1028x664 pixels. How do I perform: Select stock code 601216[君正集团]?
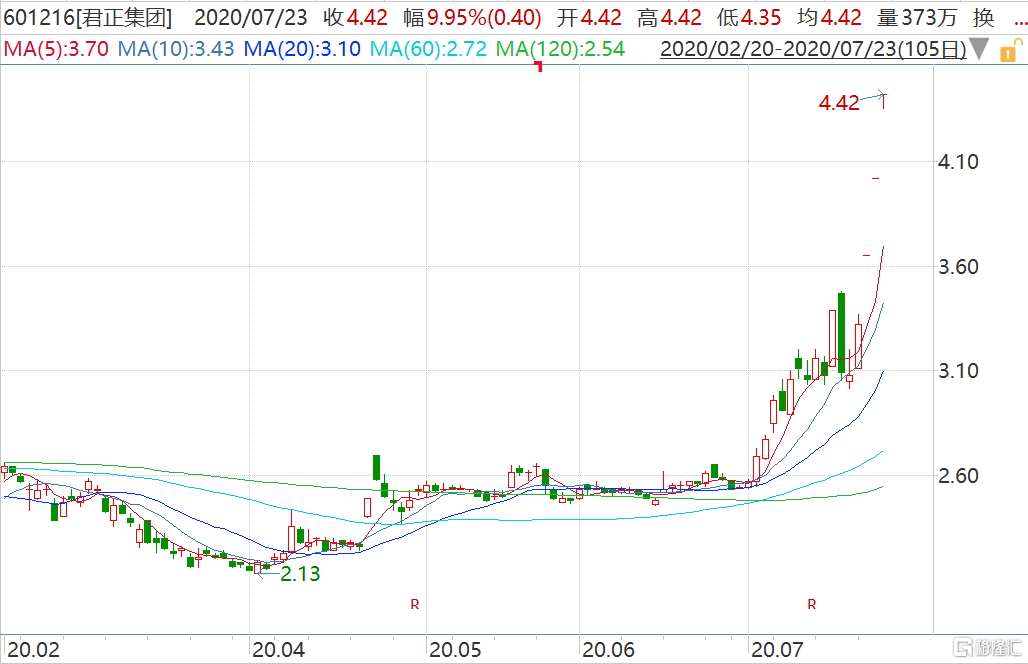pos(88,18)
